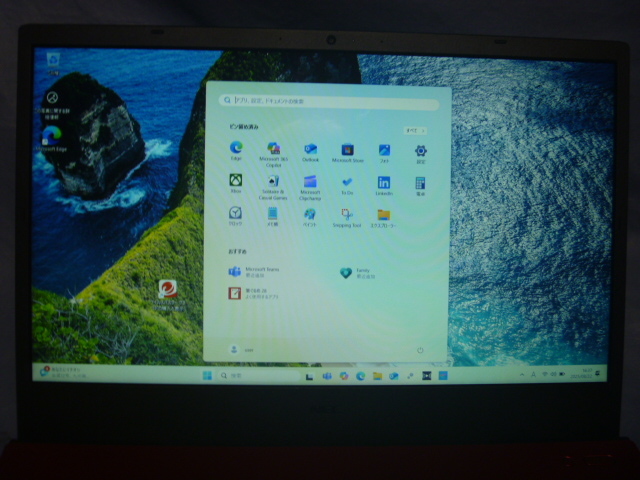Image resolution: width=640 pixels, height=480 pixels.
Task: Open Microsoft Store from Start menu
Action: [x=347, y=153]
